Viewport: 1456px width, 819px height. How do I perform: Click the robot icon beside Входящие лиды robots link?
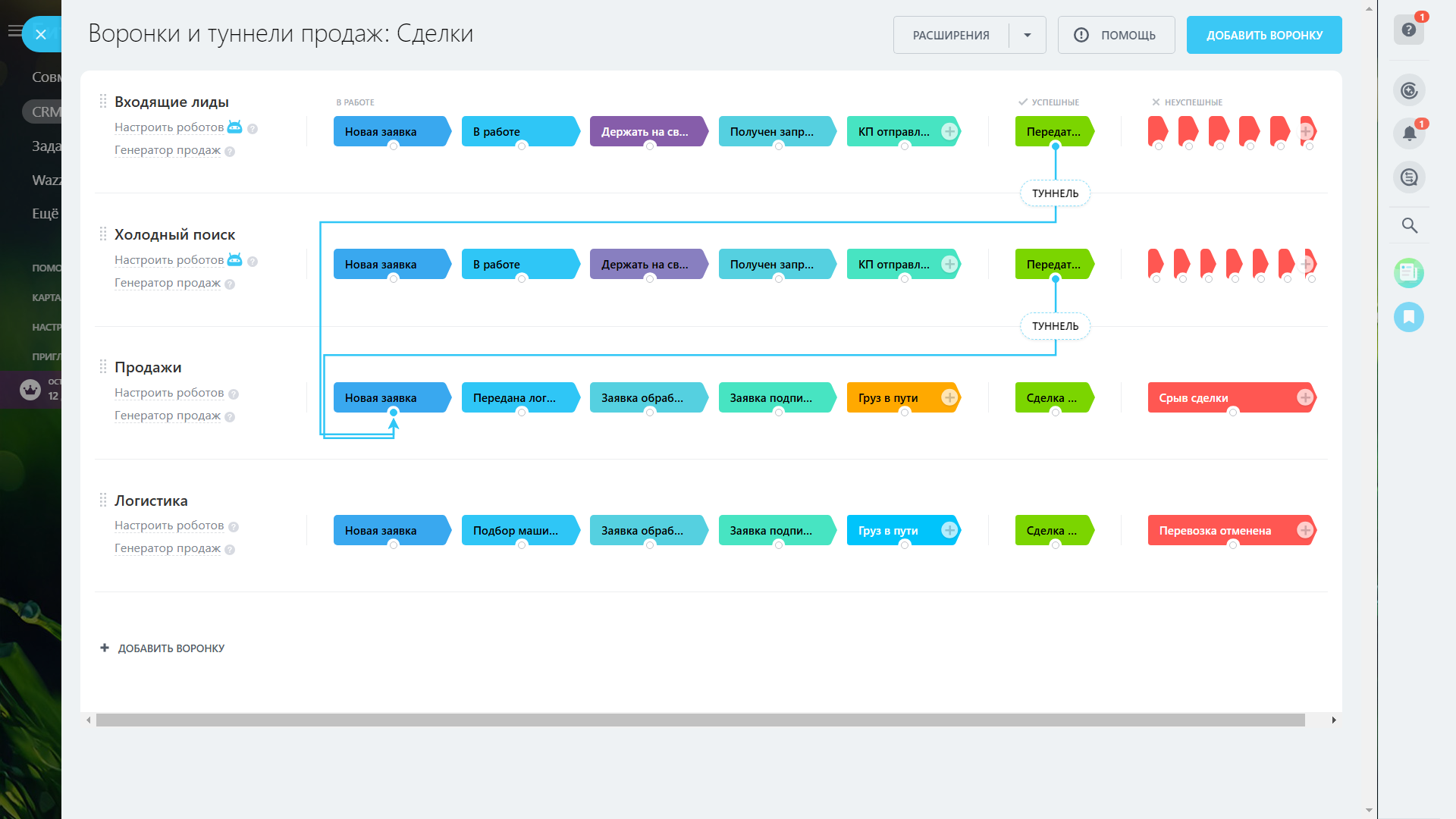(x=234, y=127)
